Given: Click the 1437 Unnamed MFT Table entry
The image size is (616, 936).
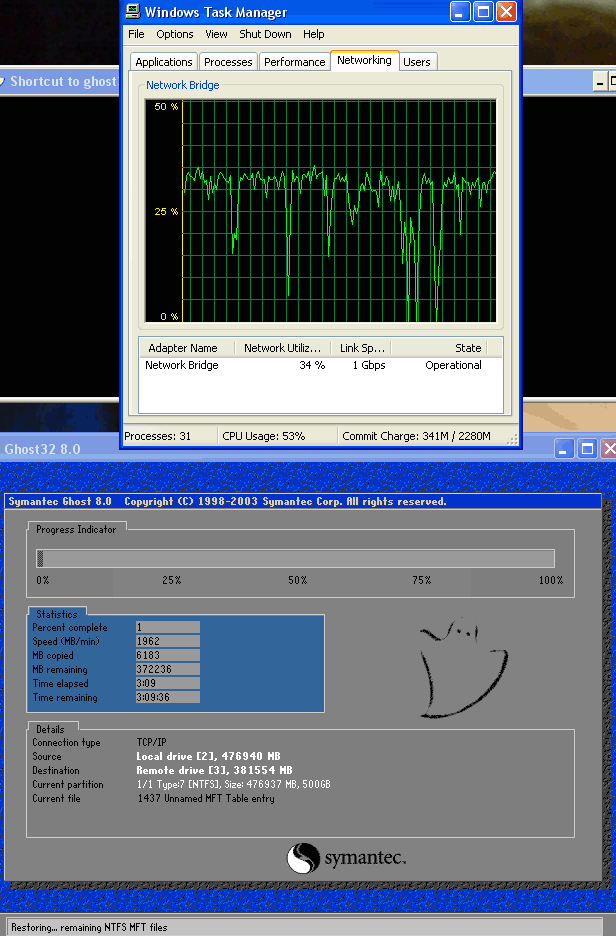Looking at the screenshot, I should coord(206,798).
